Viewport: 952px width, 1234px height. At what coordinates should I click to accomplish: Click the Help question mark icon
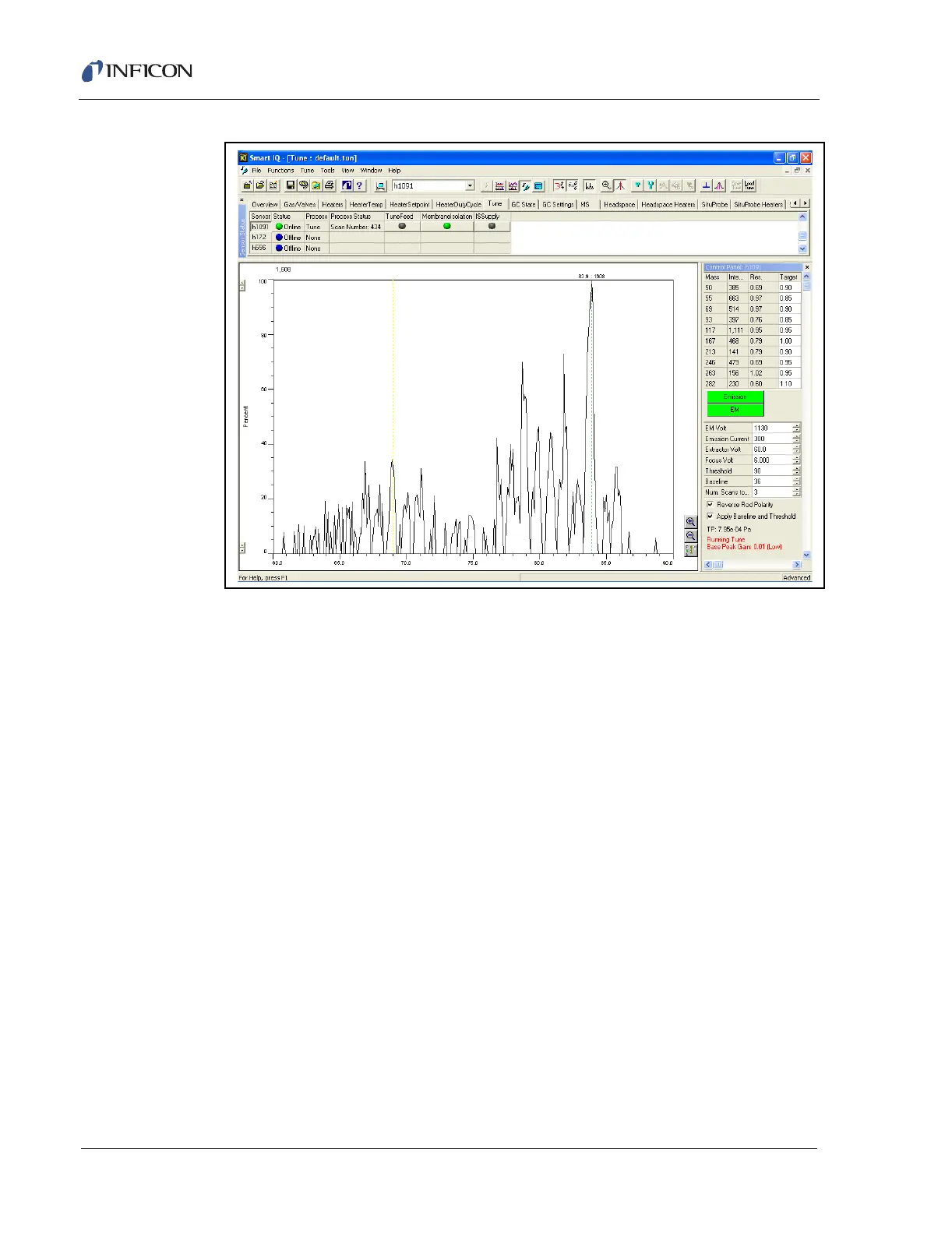[359, 185]
